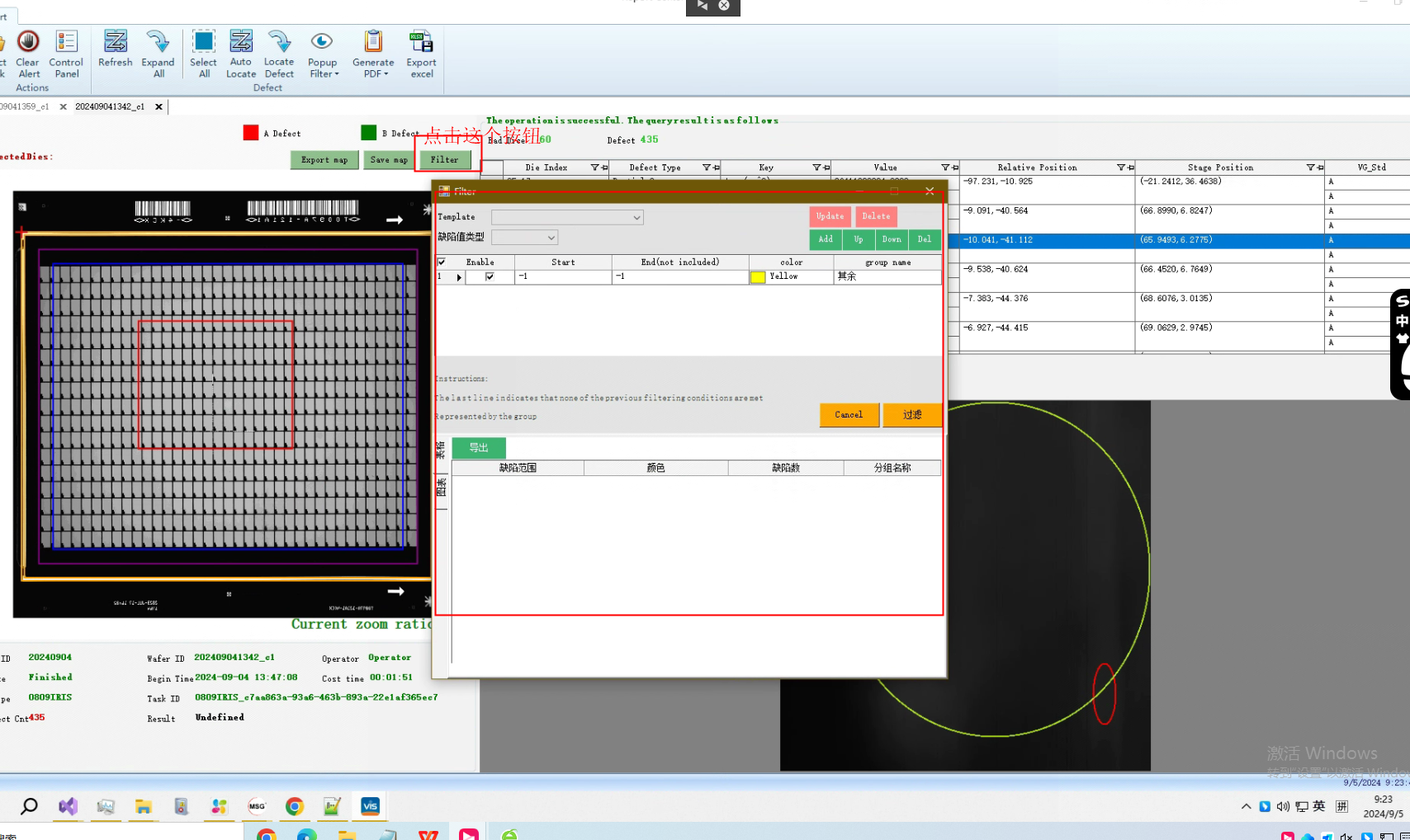Click the Delete button in Filter dialog
1410x840 pixels.
point(876,216)
